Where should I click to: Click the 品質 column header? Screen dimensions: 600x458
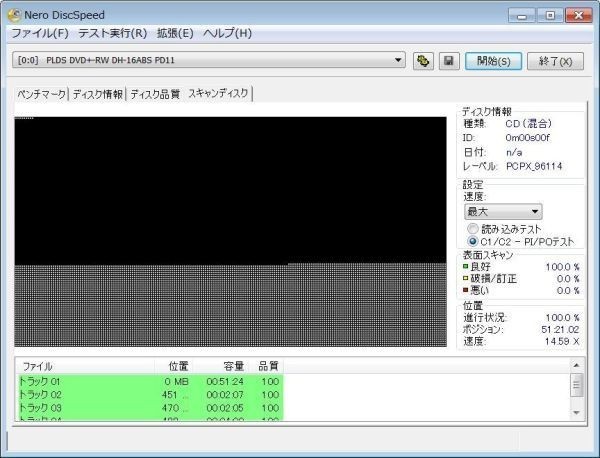[x=266, y=366]
